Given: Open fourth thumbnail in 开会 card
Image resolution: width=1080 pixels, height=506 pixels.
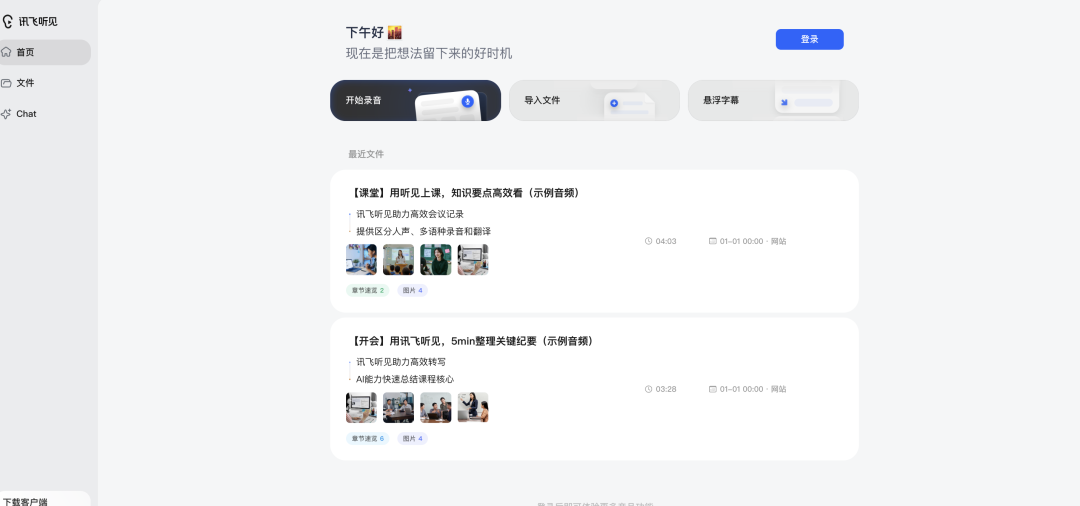Looking at the screenshot, I should pos(473,408).
